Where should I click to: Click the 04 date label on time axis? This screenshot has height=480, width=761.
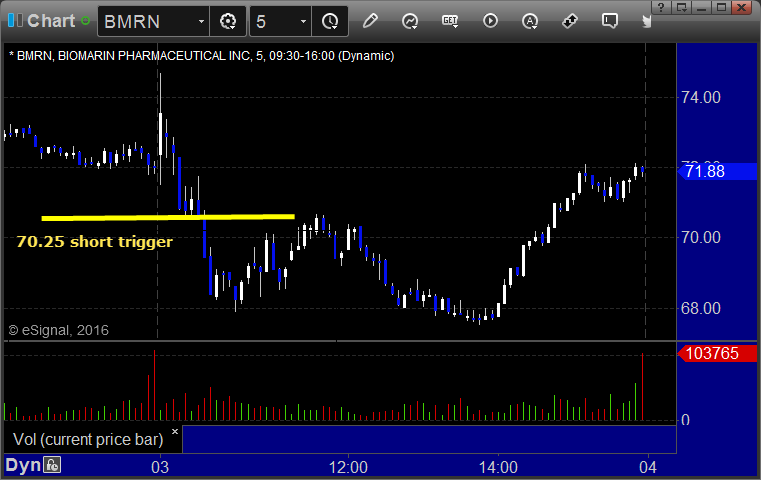tap(648, 467)
